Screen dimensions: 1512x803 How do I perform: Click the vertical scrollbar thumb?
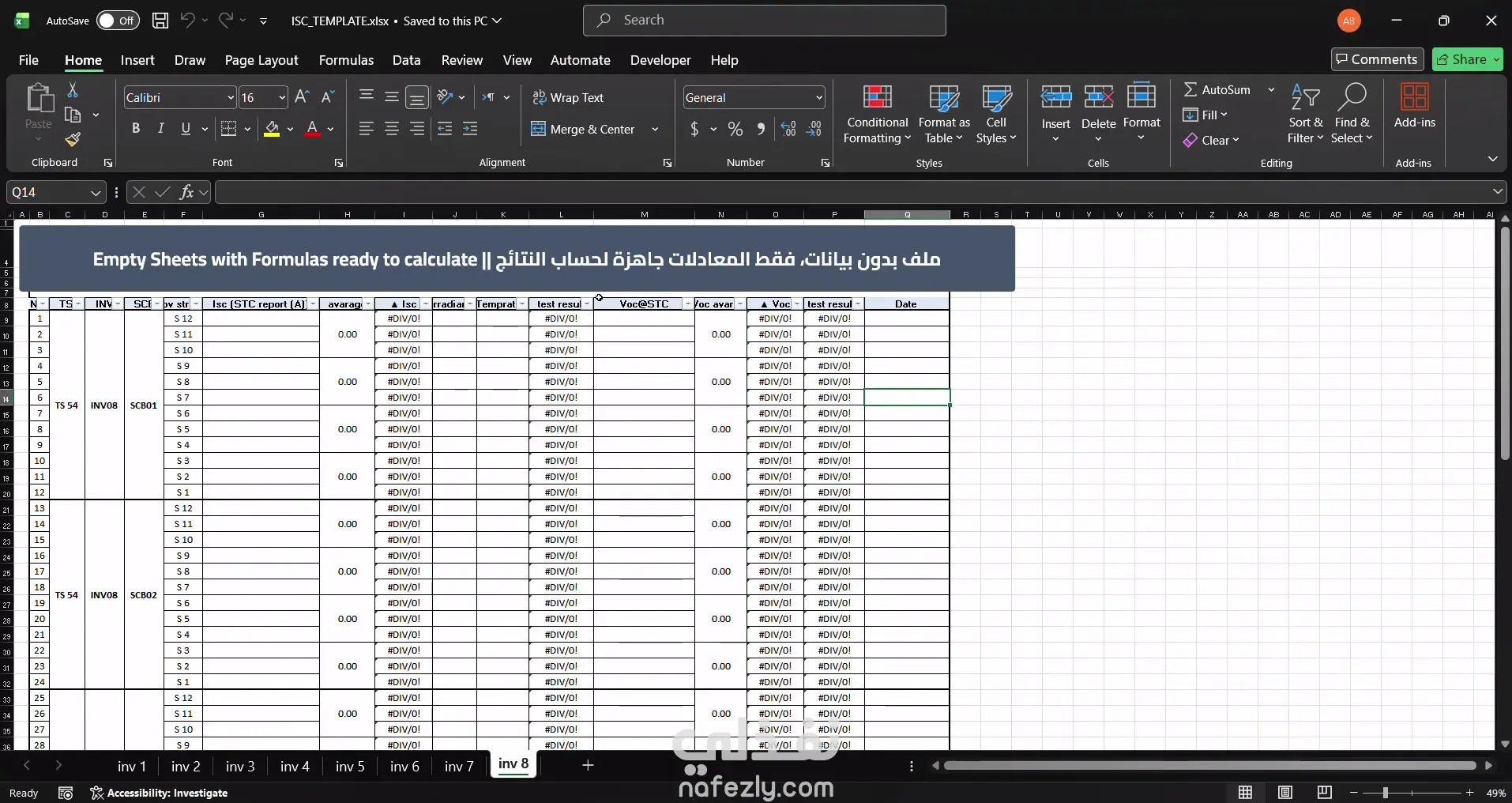click(1504, 342)
